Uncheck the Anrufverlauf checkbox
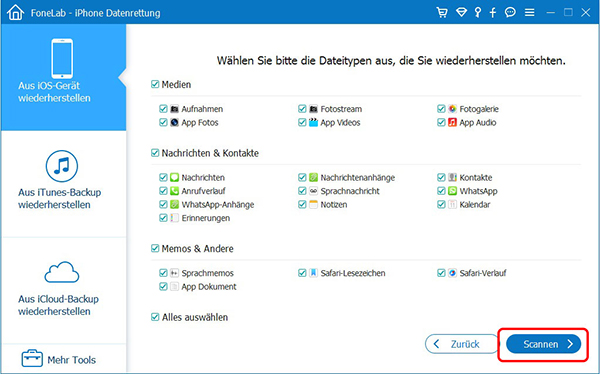 163,191
